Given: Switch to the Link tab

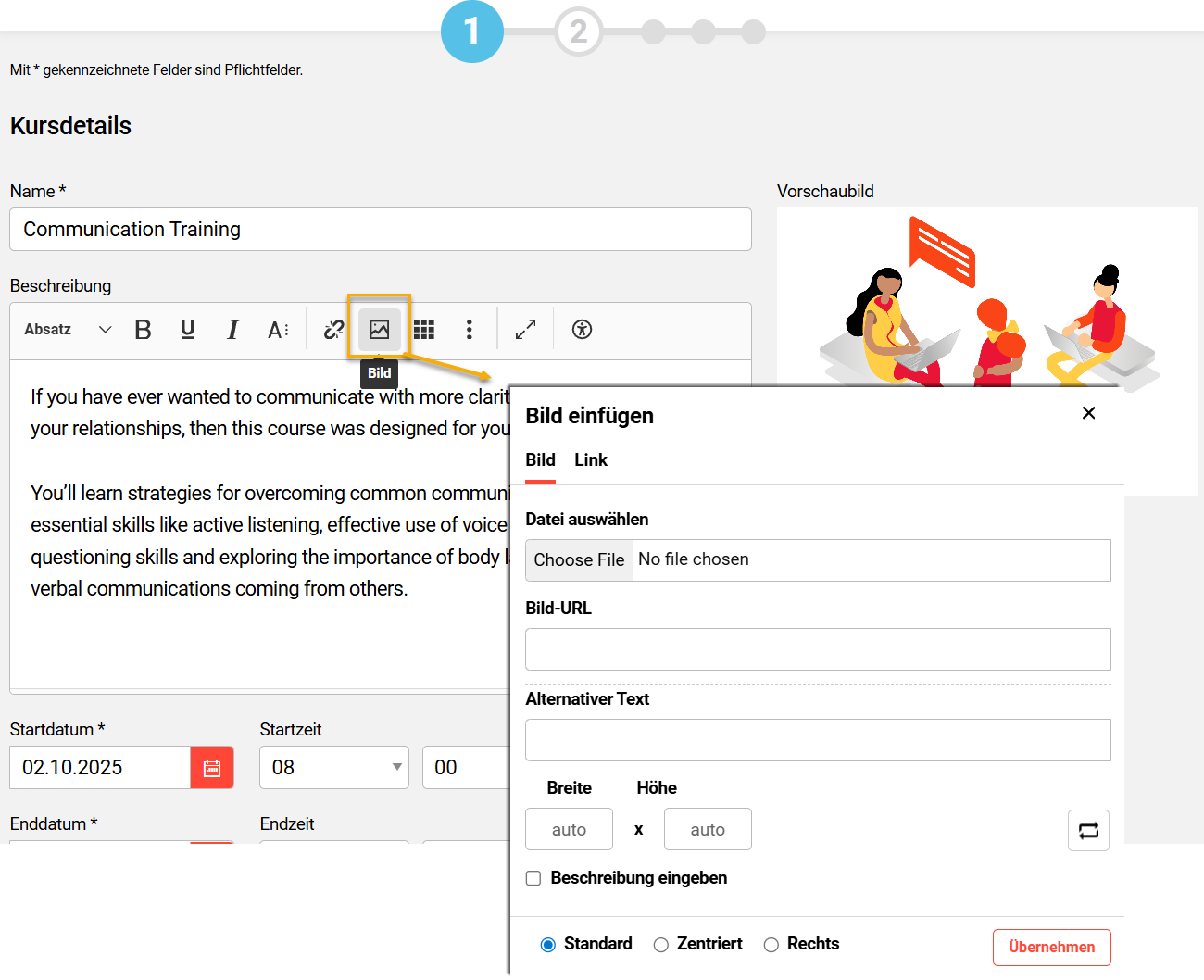Looking at the screenshot, I should 591,460.
